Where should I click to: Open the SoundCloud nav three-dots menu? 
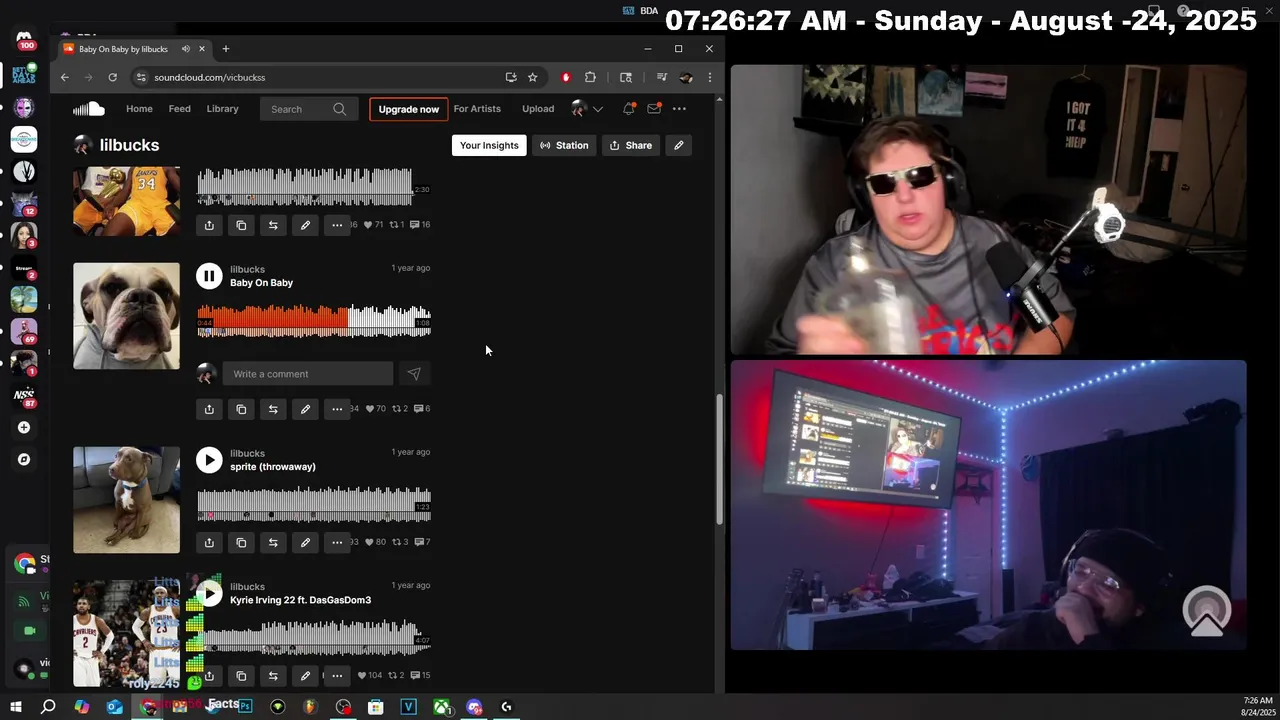(679, 109)
